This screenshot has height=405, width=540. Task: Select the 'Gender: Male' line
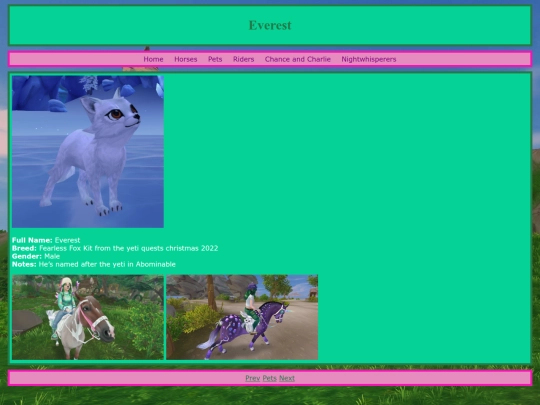point(36,256)
